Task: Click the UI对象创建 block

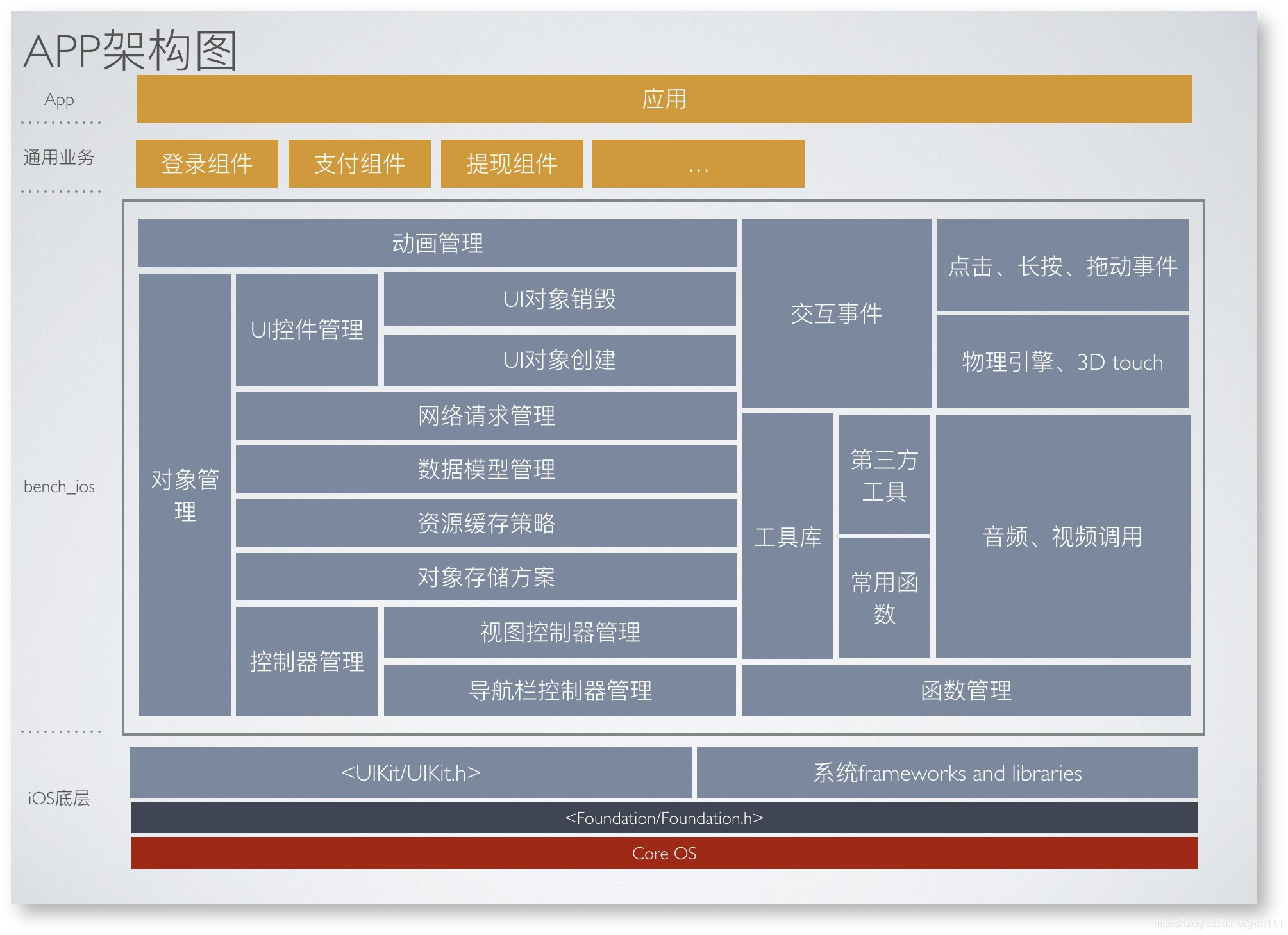Action: tap(559, 360)
